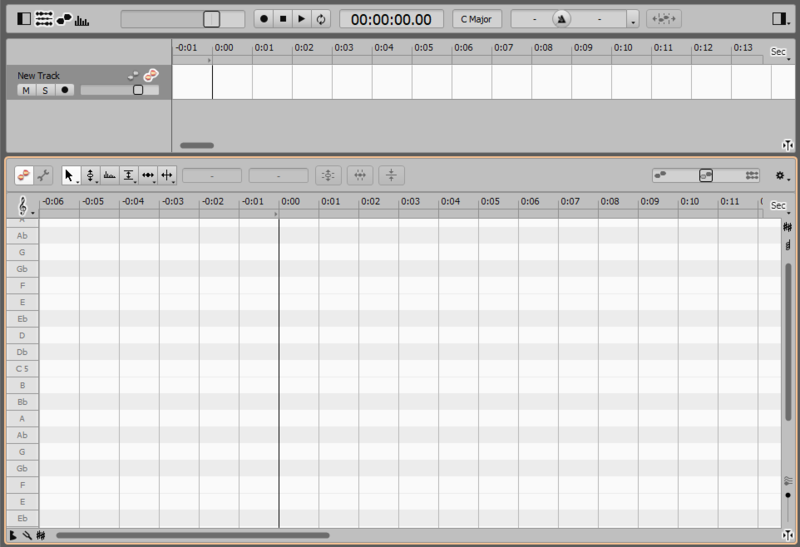Open the treble clef pitch ruler dropdown
800x547 pixels.
[24, 206]
